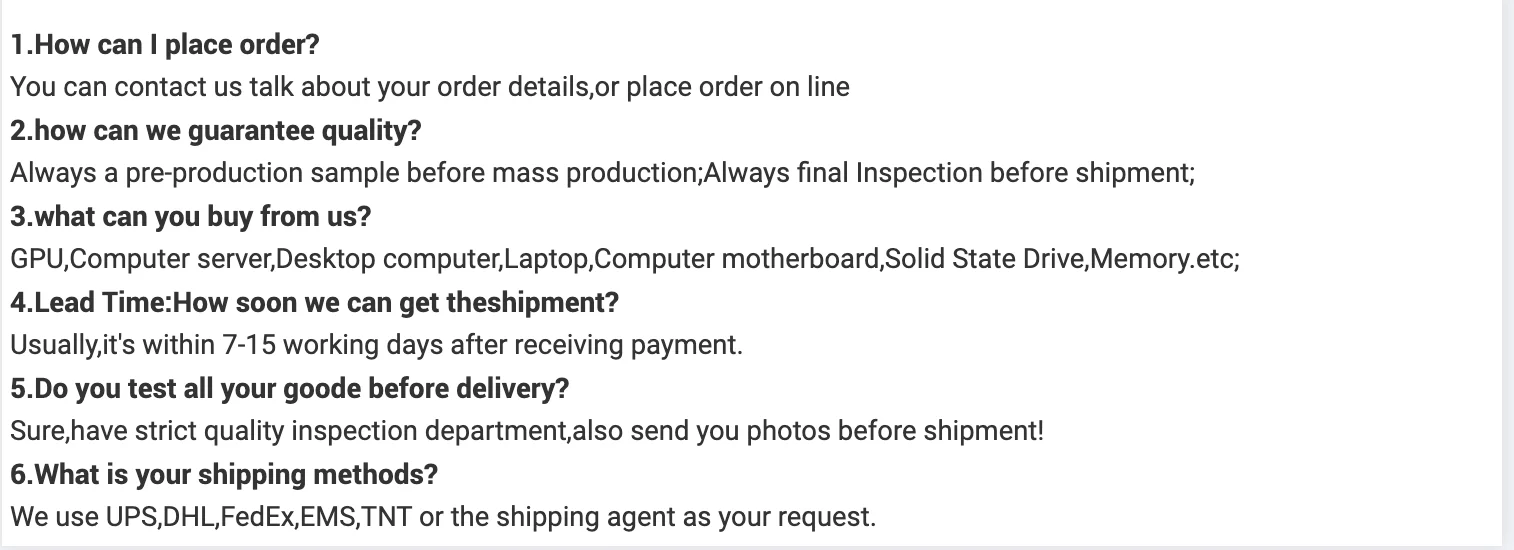Click 'Desktop computer' in the product list
This screenshot has width=1514, height=550.
[387, 260]
